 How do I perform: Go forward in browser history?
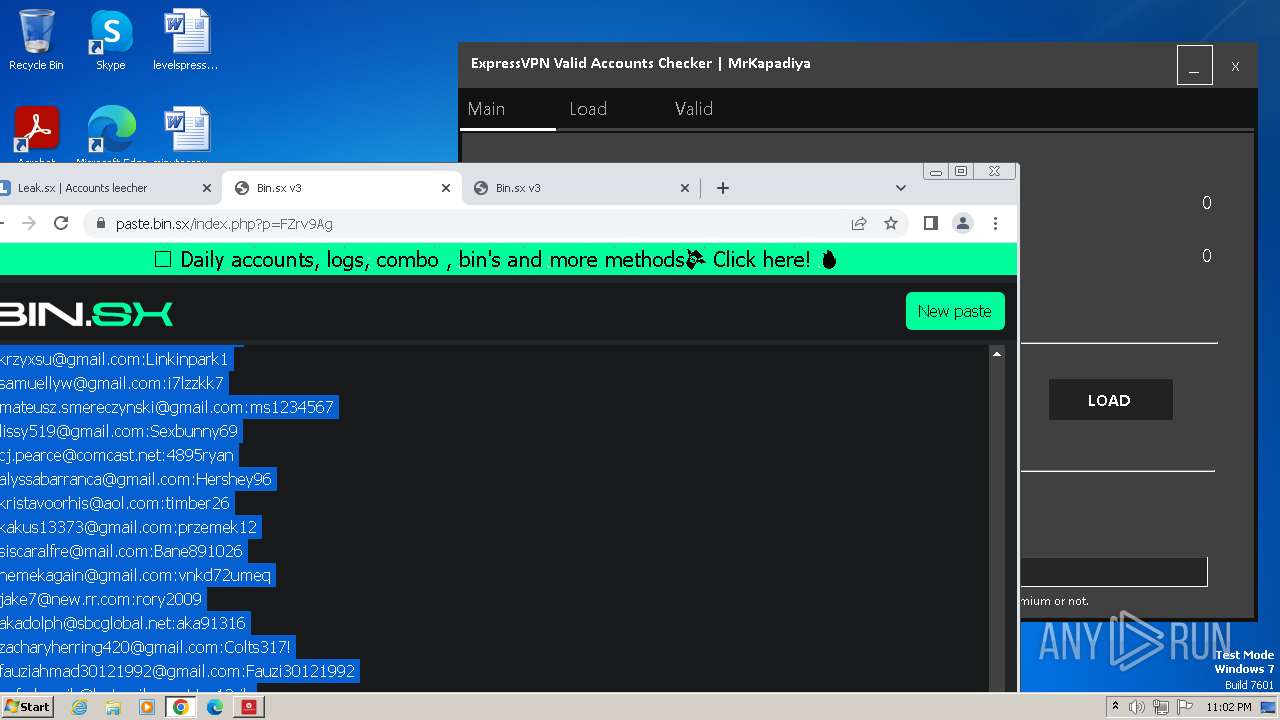click(28, 224)
